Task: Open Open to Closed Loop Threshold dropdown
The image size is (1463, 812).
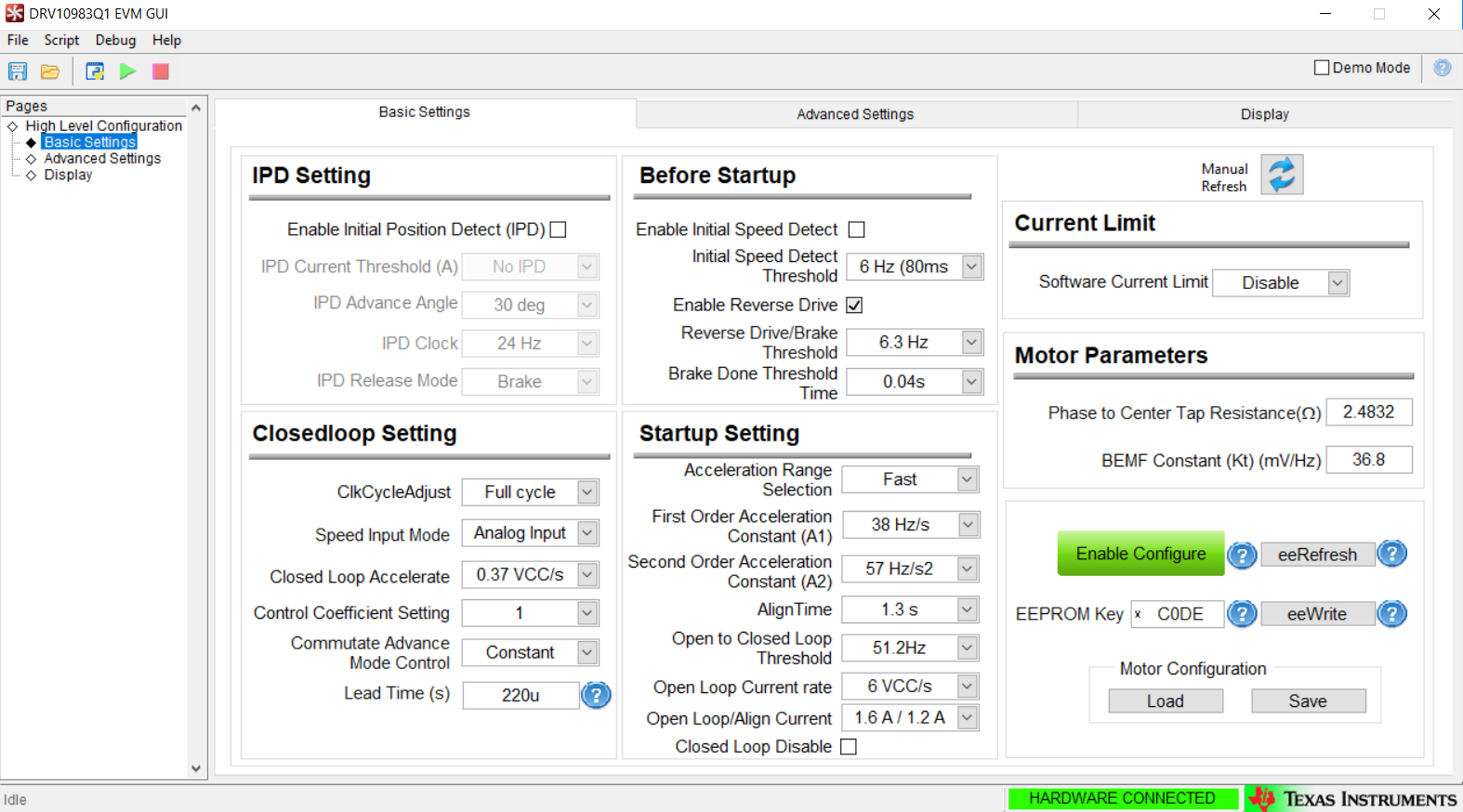Action: (x=910, y=648)
